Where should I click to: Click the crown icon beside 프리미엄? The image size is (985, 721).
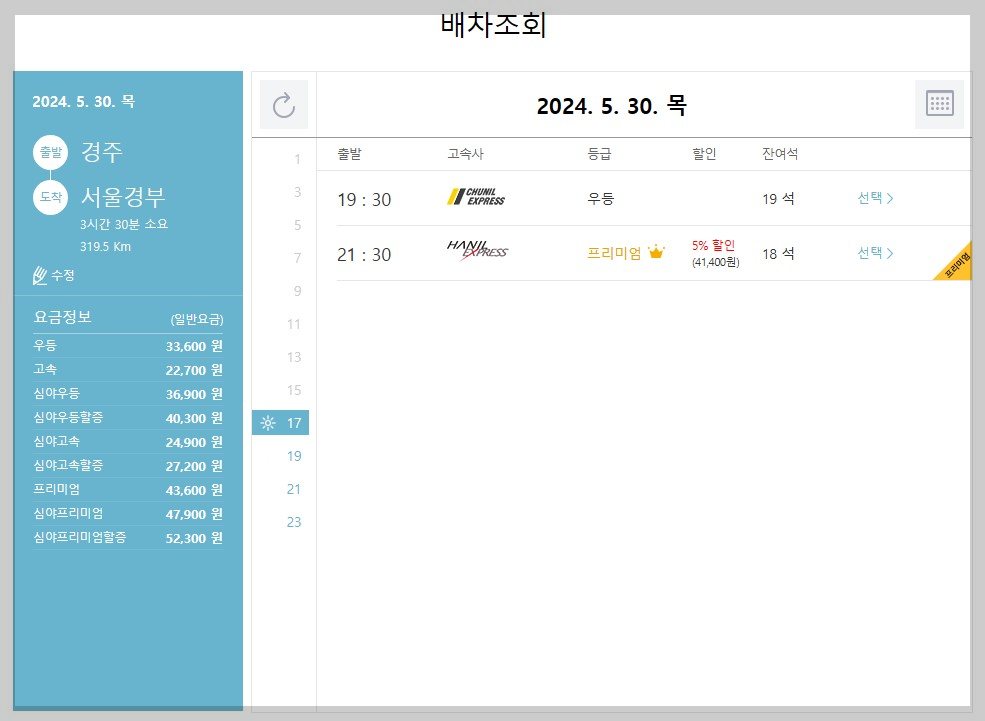[656, 252]
